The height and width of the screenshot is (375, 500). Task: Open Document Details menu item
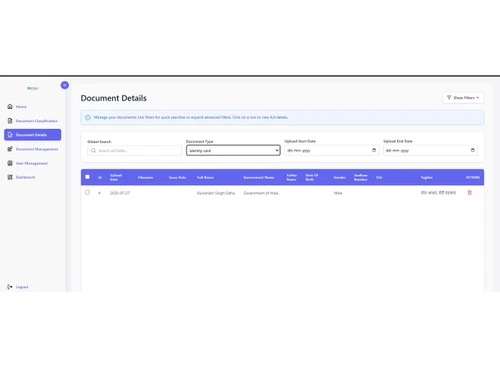tap(33, 135)
